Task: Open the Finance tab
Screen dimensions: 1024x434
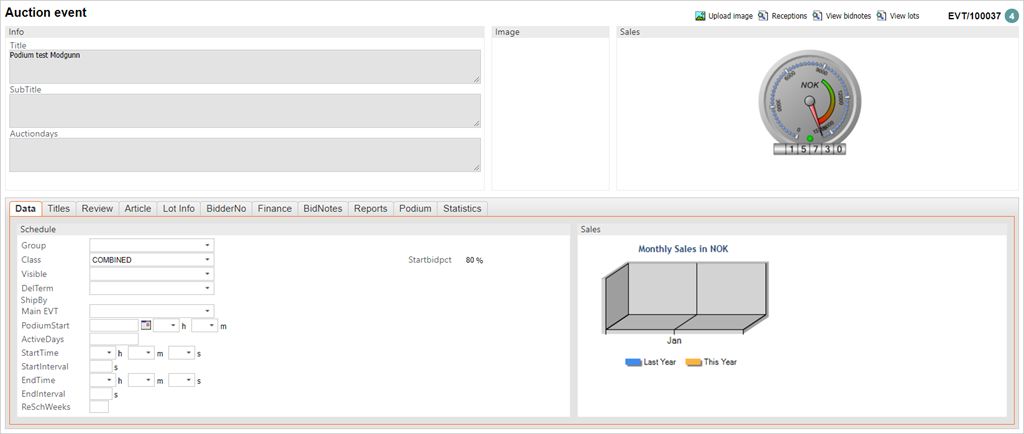Action: tap(274, 208)
